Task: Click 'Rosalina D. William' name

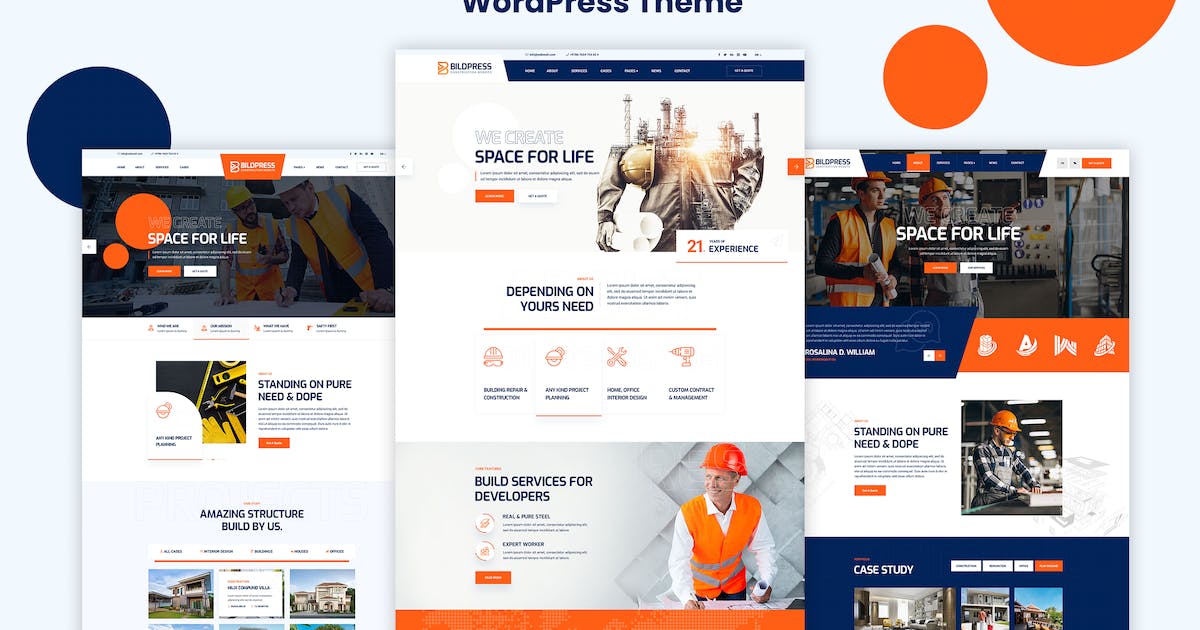Action: tap(840, 352)
